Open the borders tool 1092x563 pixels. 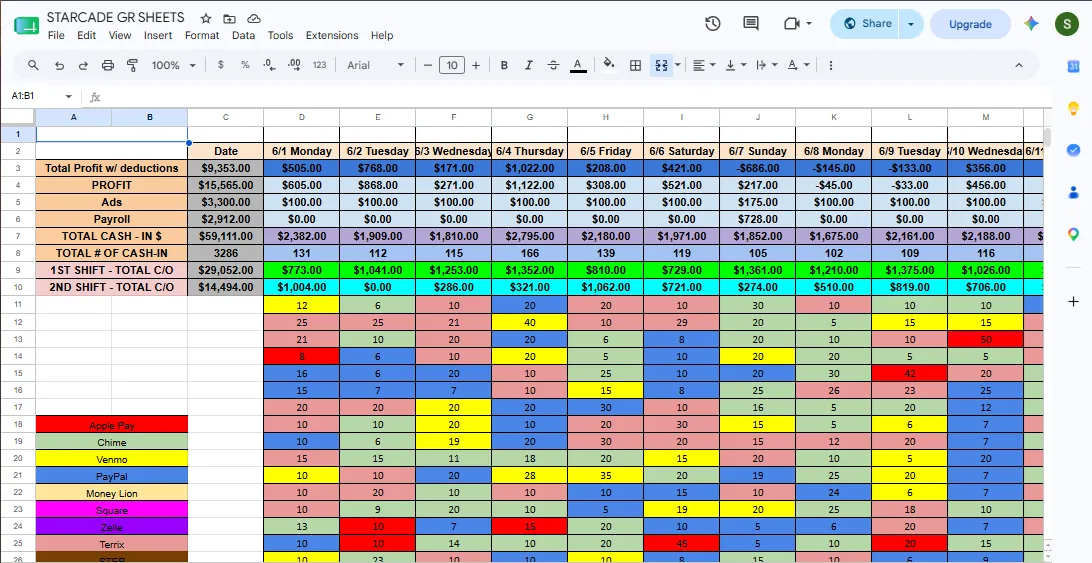[635, 65]
